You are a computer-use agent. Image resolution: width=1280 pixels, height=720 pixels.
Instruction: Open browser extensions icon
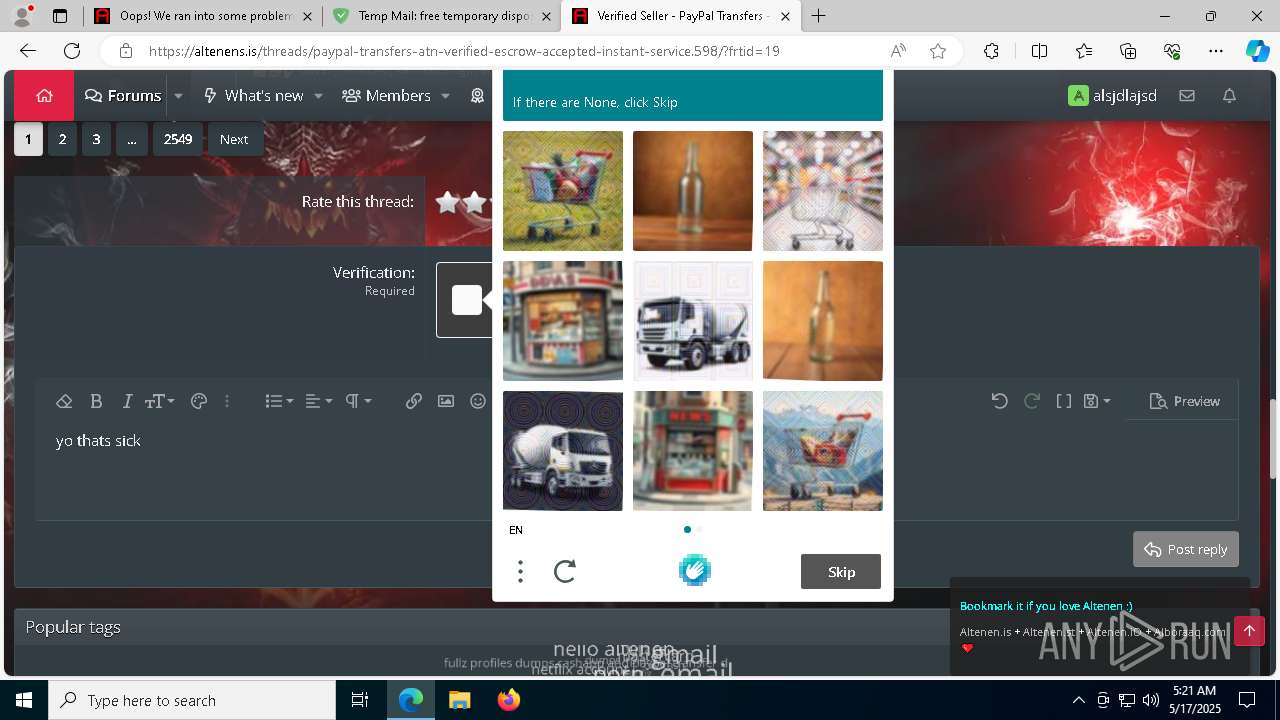click(991, 51)
